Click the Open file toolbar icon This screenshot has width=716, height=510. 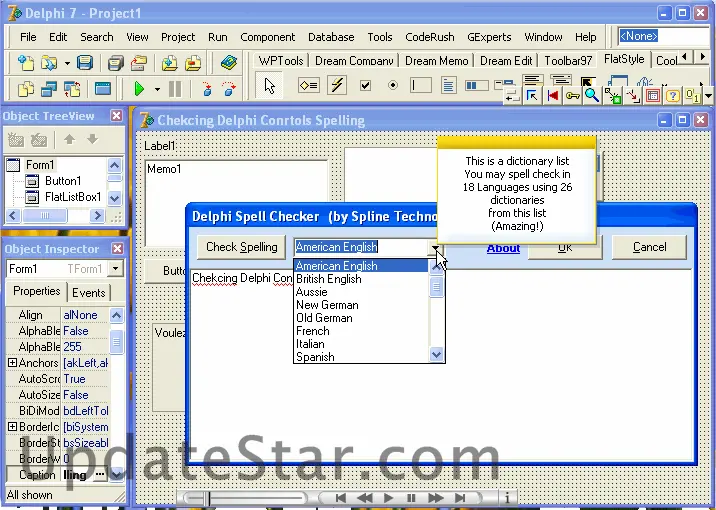click(48, 62)
